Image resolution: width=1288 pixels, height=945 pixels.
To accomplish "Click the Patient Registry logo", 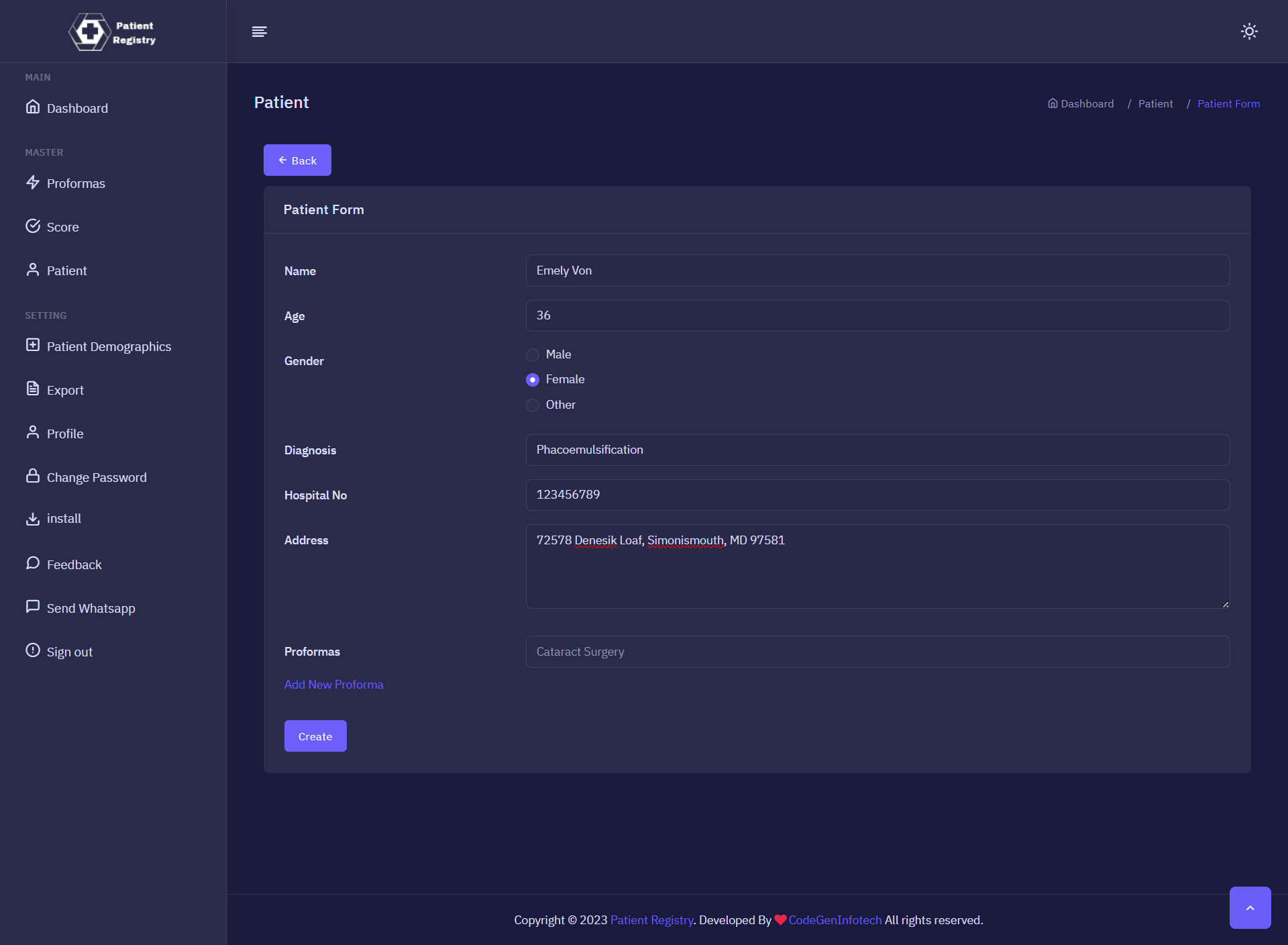I will tap(113, 32).
